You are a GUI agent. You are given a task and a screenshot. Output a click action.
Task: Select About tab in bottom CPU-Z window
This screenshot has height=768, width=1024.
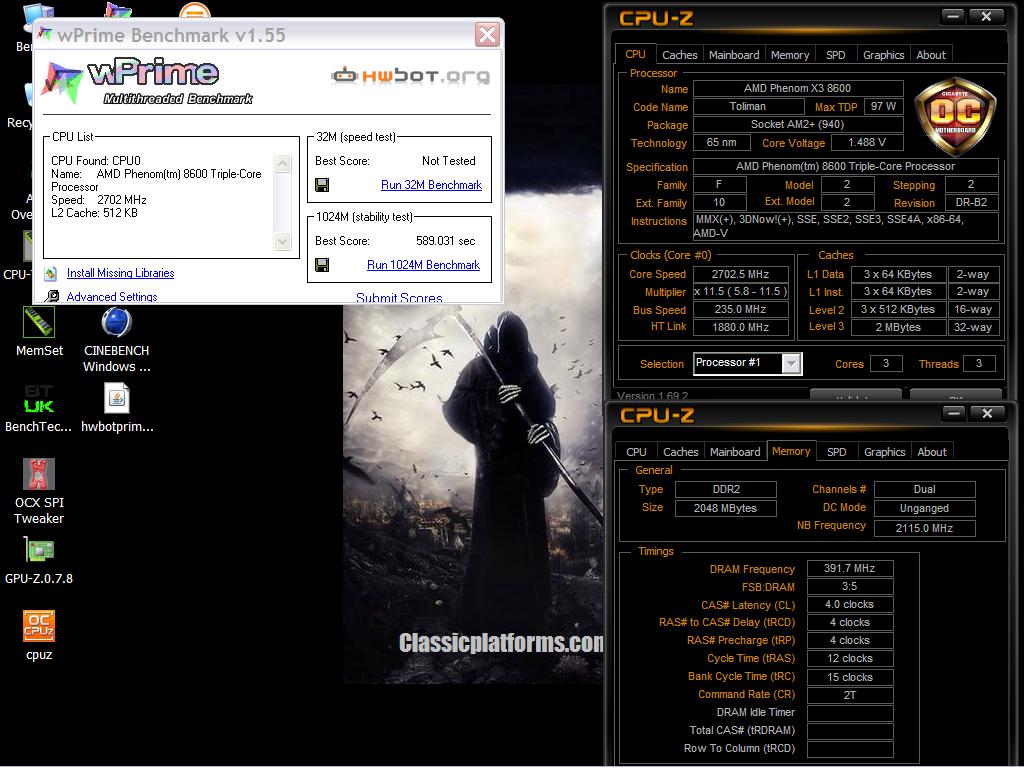tap(932, 452)
